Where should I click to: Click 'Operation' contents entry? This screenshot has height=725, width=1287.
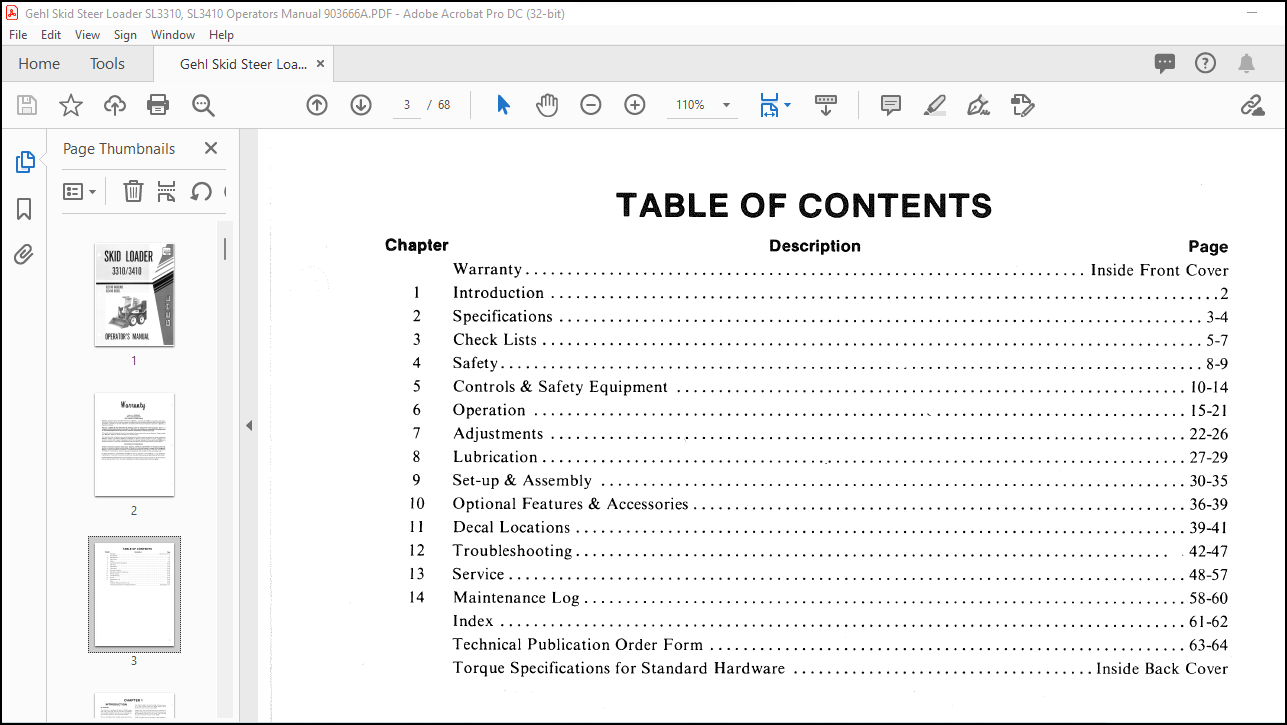(488, 410)
